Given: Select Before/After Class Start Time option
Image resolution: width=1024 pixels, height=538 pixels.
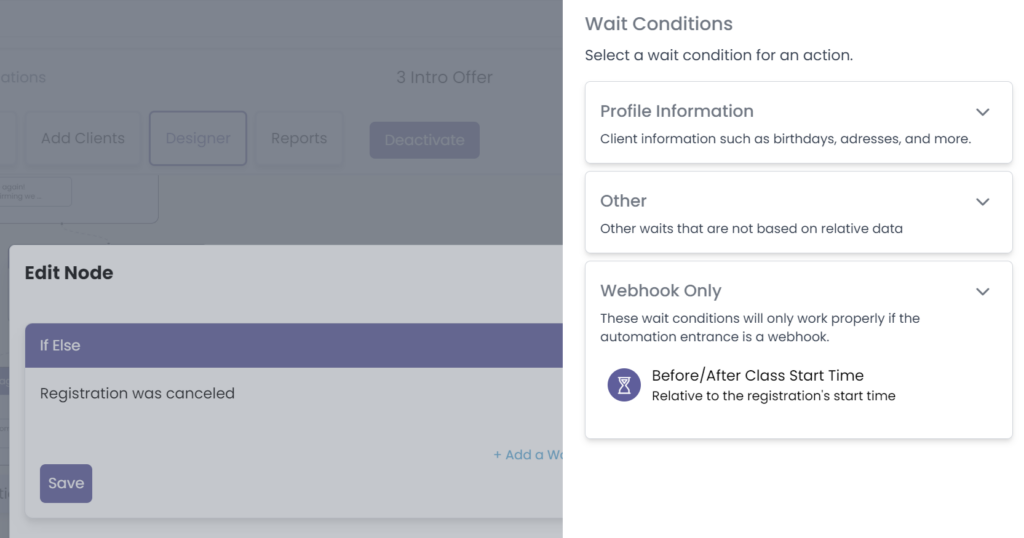Looking at the screenshot, I should (757, 376).
